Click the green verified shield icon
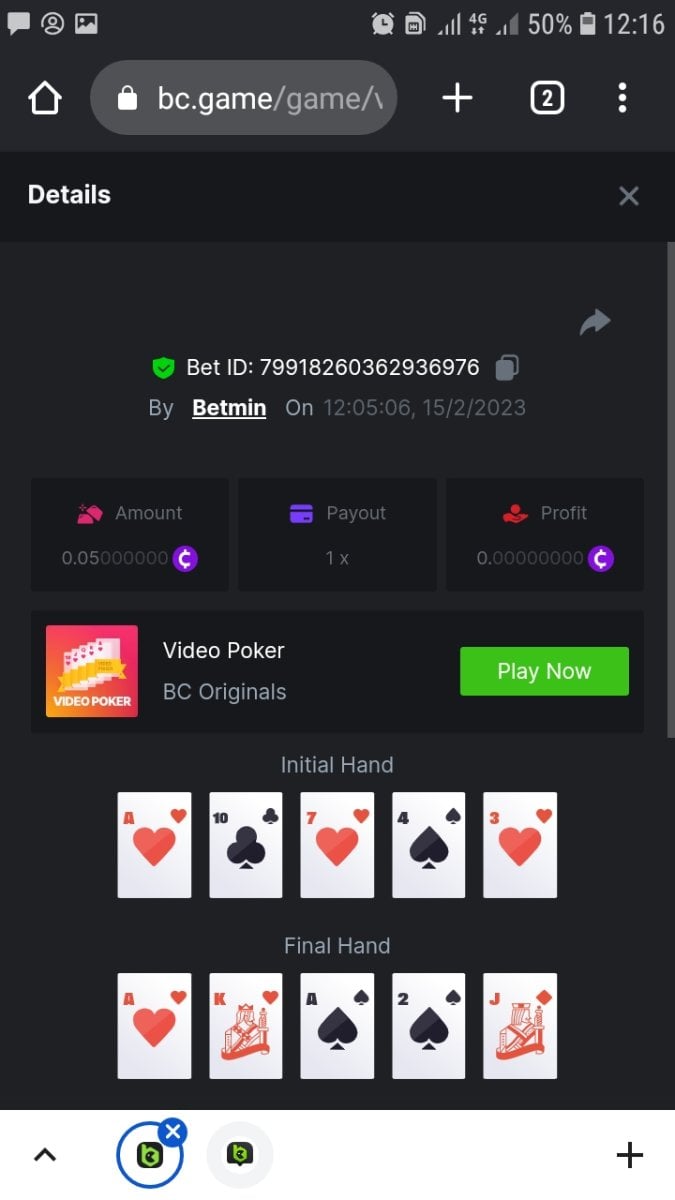The height and width of the screenshot is (1200, 675). 163,368
